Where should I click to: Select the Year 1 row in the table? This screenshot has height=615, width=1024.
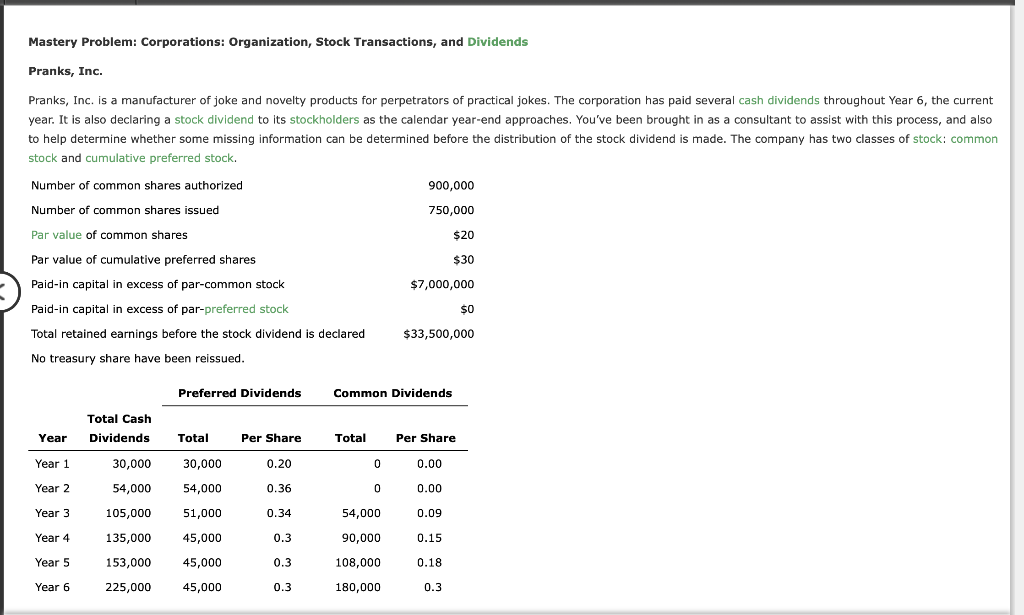(52, 463)
